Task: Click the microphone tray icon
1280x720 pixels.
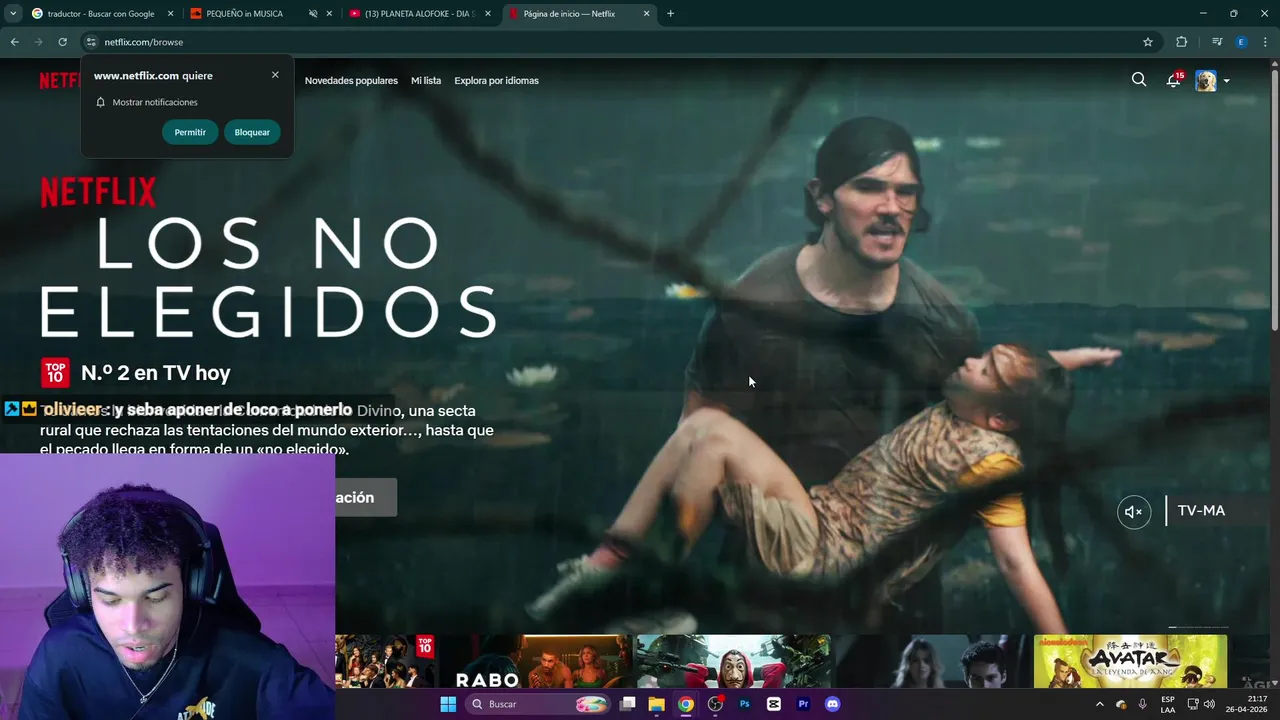Action: [1143, 704]
